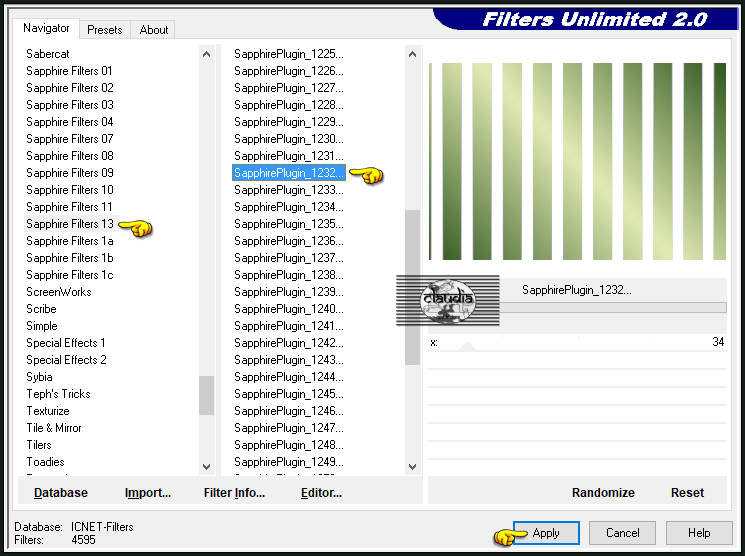The height and width of the screenshot is (556, 745).
Task: Click the filter list scrollbar thumb
Action: click(x=412, y=287)
